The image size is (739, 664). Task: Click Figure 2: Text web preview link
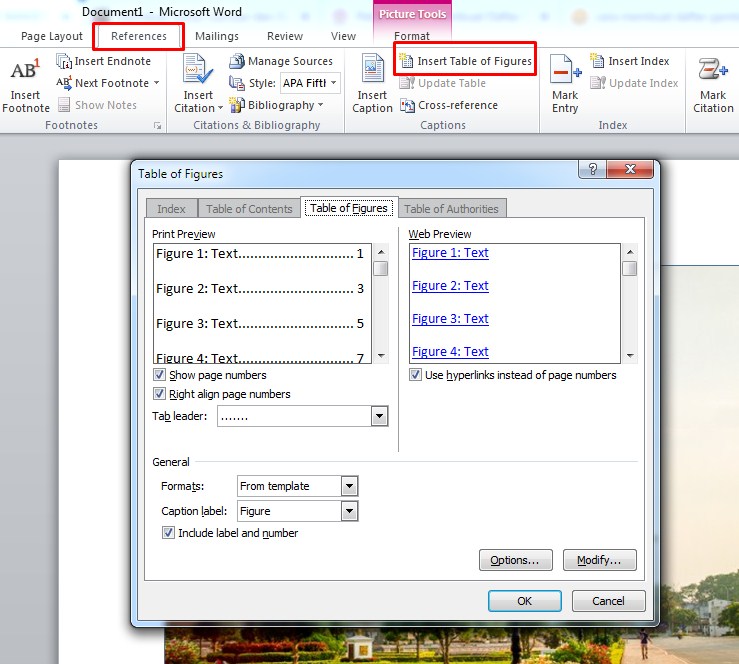coord(450,286)
